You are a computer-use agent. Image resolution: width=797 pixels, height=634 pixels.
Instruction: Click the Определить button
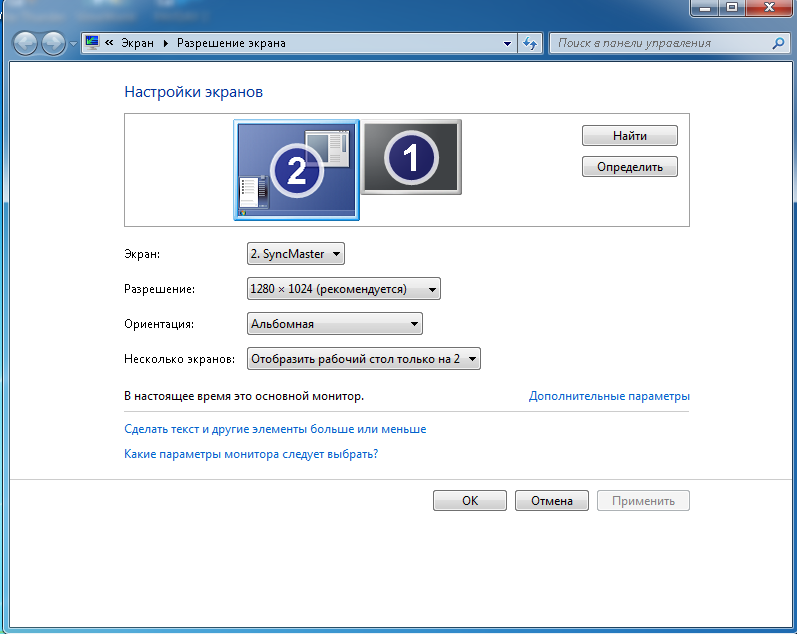tap(630, 167)
